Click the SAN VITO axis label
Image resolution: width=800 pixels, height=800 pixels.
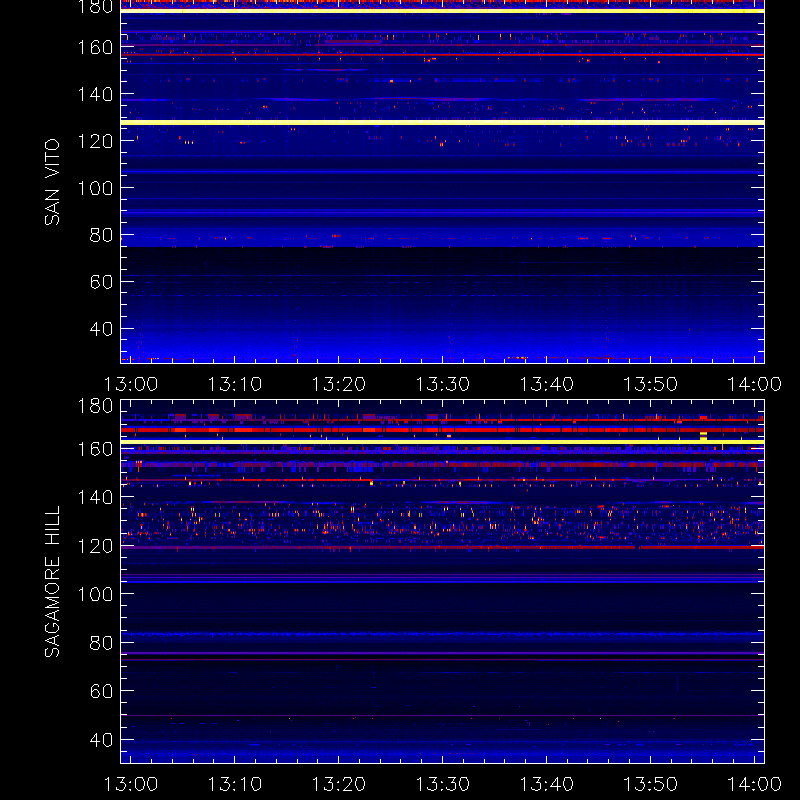tap(52, 182)
